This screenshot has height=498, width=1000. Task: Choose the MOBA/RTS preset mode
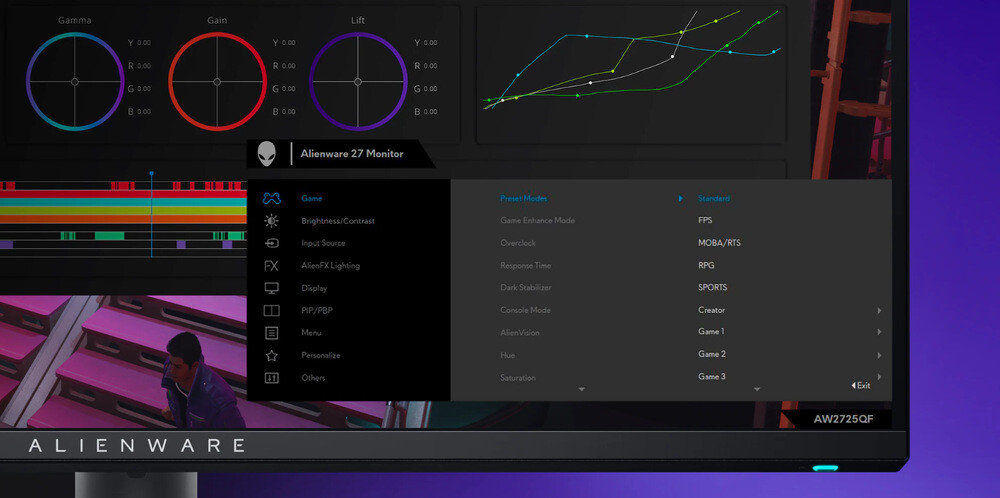click(719, 243)
